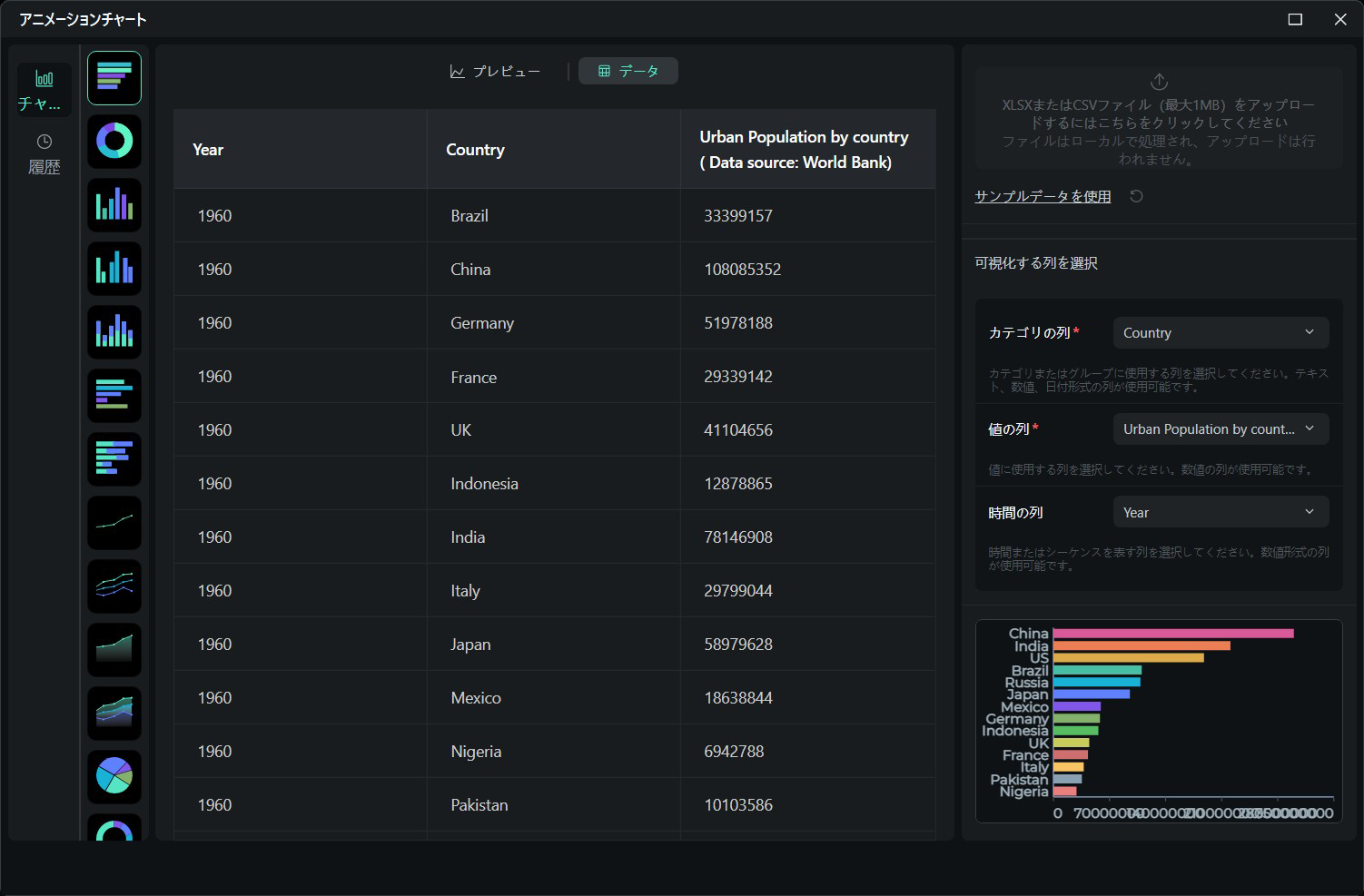Click the XLSX/CSV upload drop area
The height and width of the screenshot is (896, 1364).
click(1159, 119)
